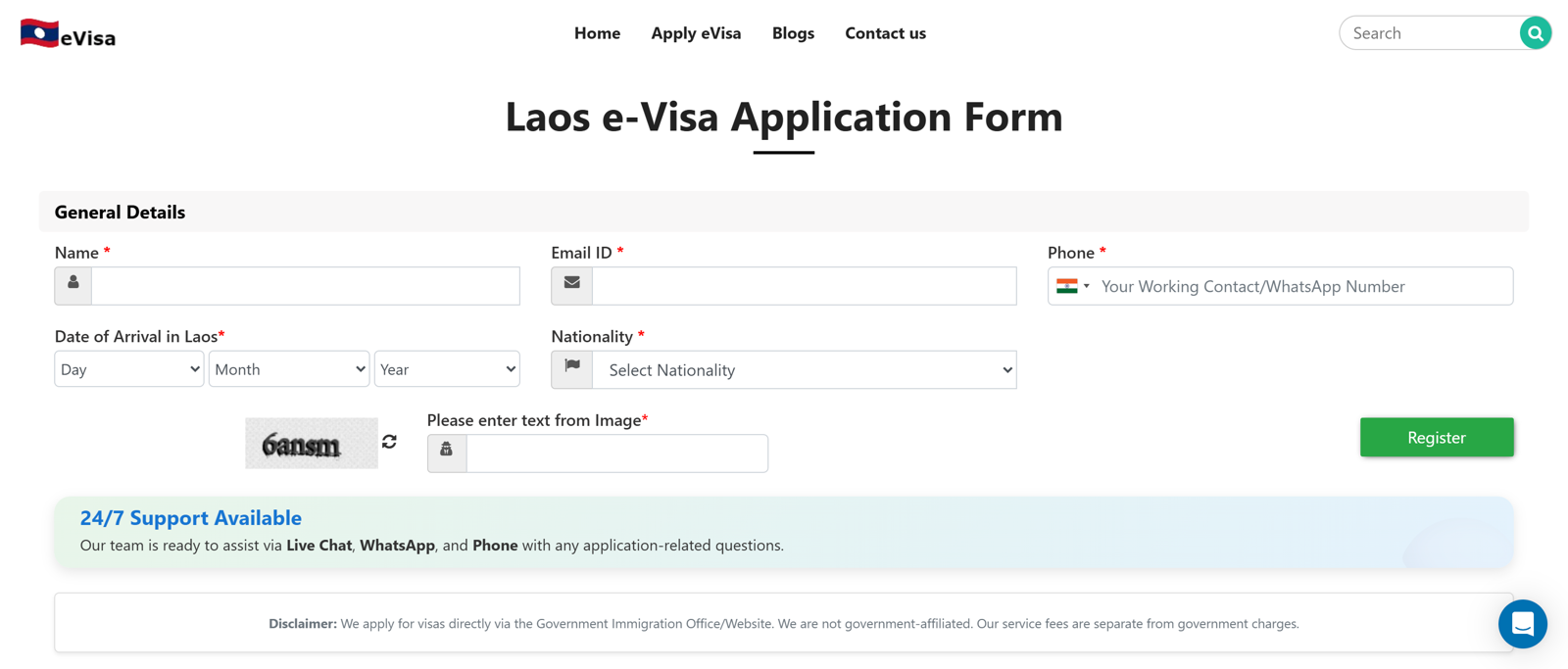The image size is (1568, 669).
Task: Open the Day dropdown
Action: pos(128,369)
